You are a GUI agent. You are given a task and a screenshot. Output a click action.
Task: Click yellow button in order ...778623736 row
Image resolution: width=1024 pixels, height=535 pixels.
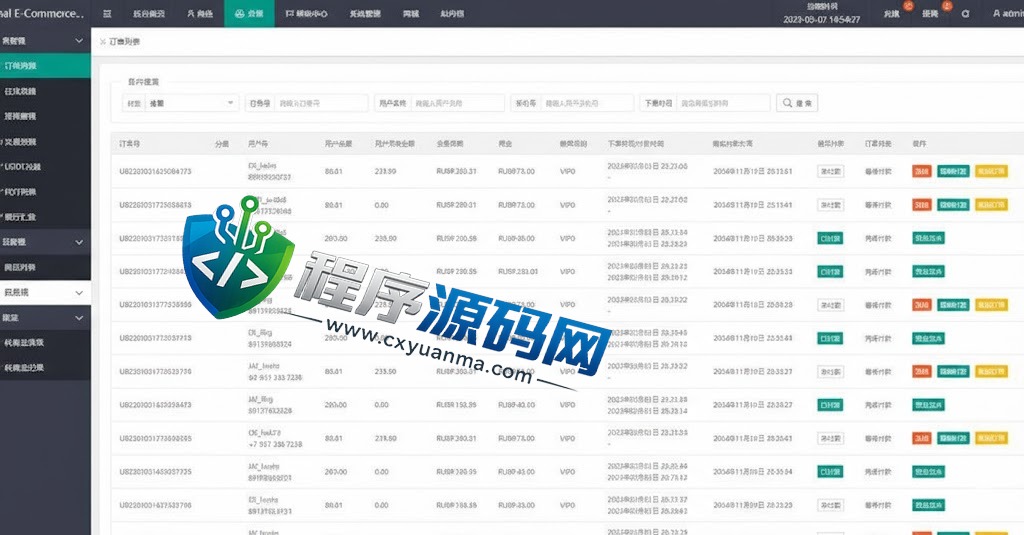pyautogui.click(x=991, y=372)
